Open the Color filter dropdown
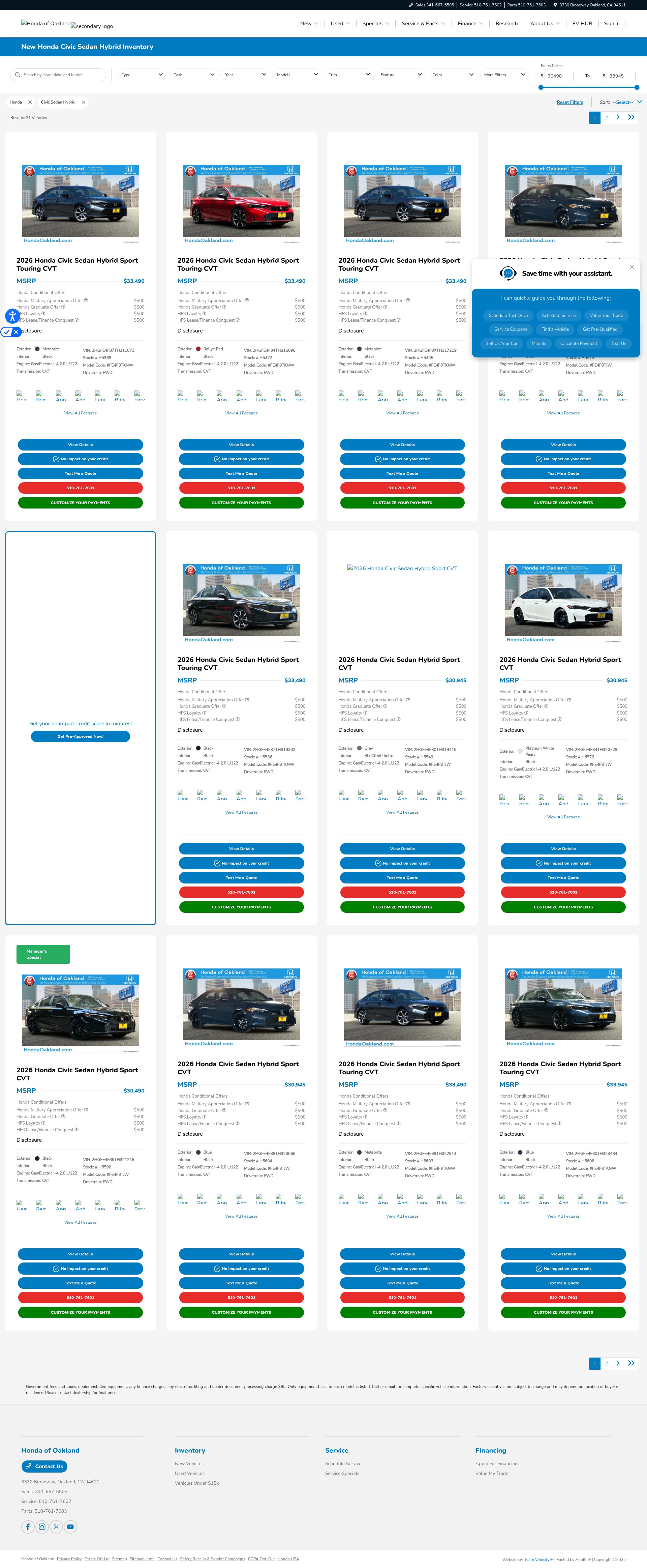 pyautogui.click(x=453, y=75)
